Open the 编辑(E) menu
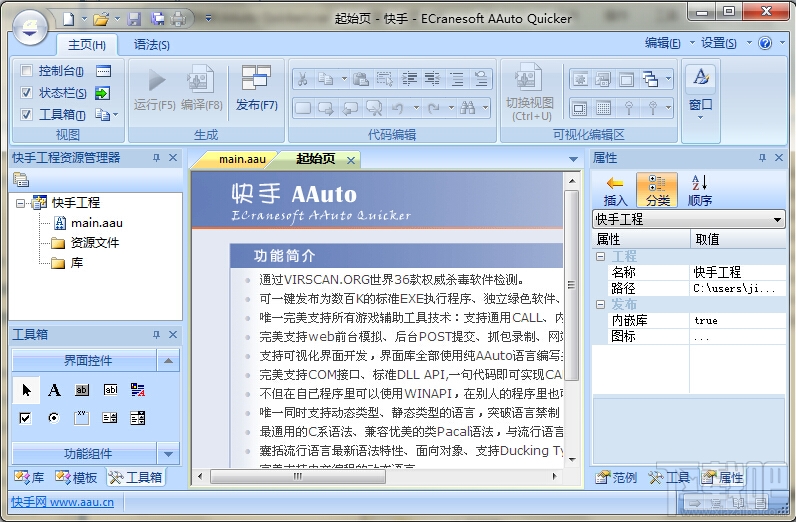 [x=662, y=43]
